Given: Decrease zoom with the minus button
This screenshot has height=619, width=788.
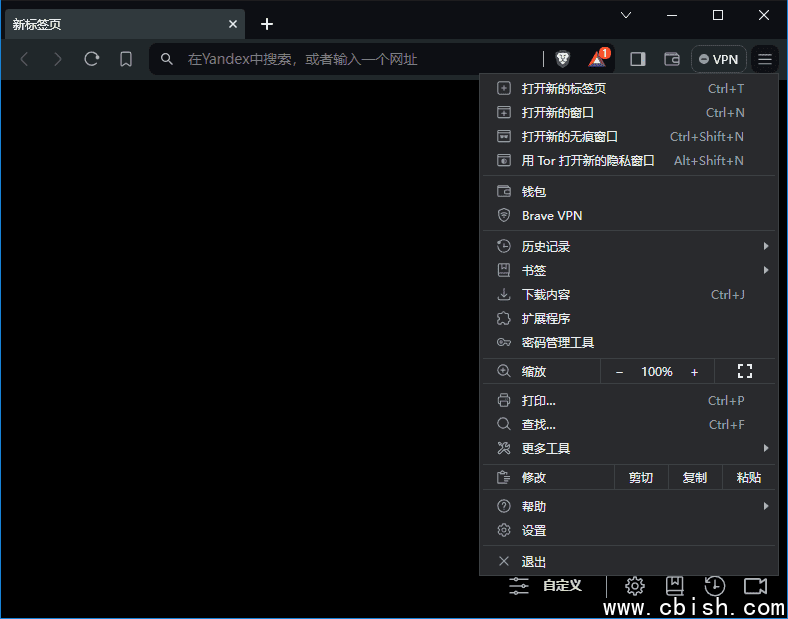Looking at the screenshot, I should (x=619, y=372).
